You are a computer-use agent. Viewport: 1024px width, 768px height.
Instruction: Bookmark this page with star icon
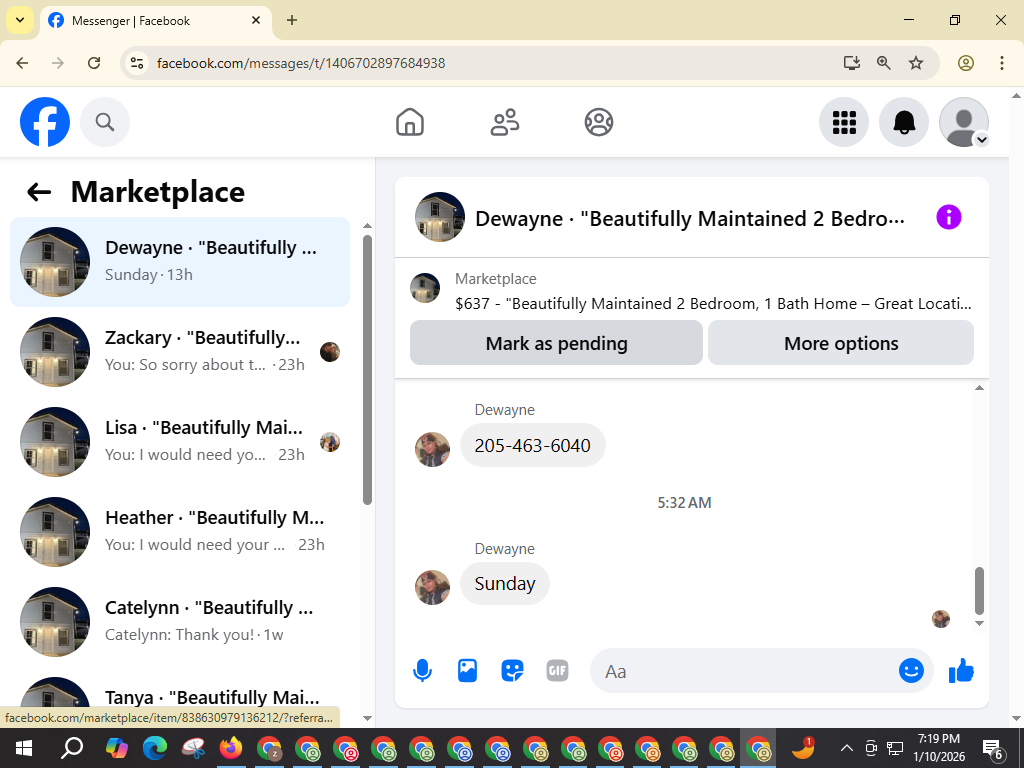pyautogui.click(x=916, y=63)
